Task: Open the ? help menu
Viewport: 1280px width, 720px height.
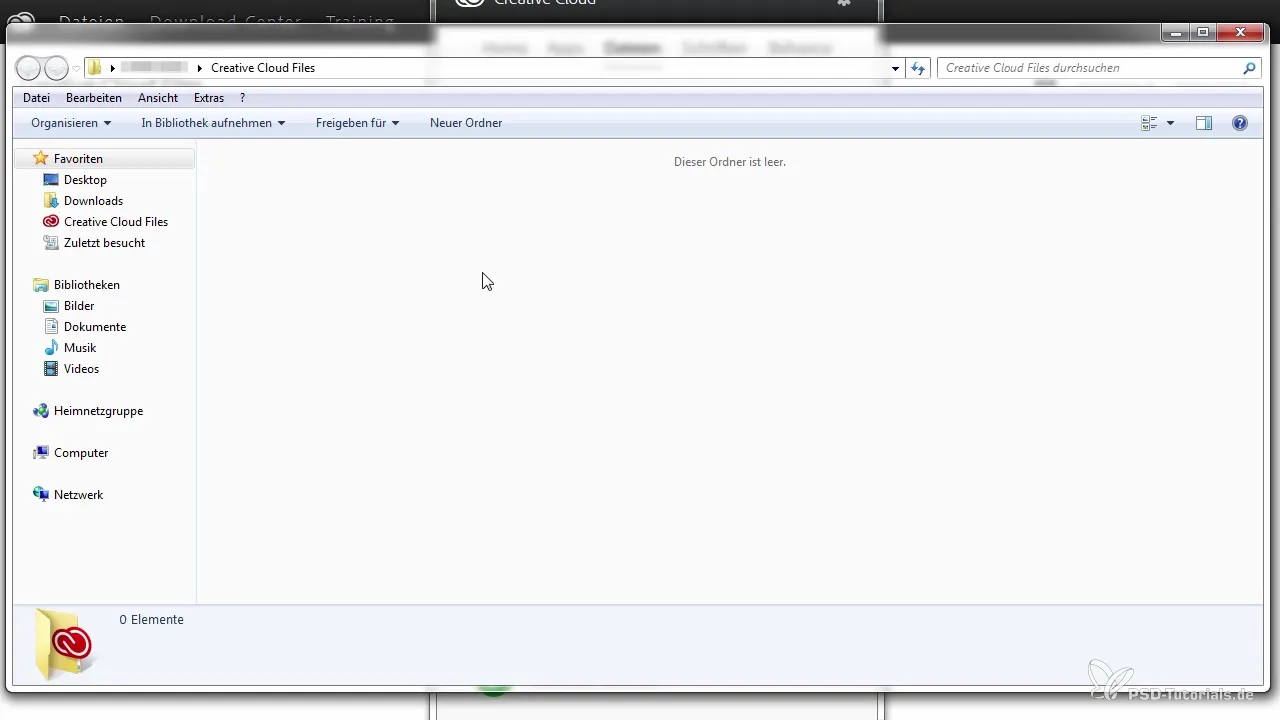Action: (242, 98)
